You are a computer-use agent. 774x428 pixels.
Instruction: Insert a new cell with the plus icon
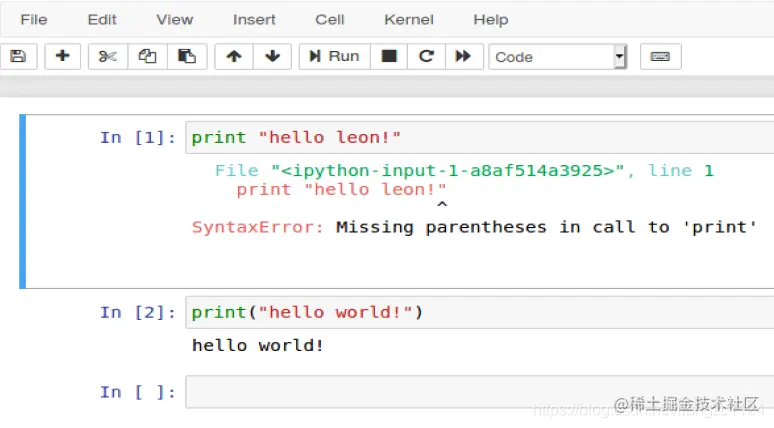(x=62, y=56)
